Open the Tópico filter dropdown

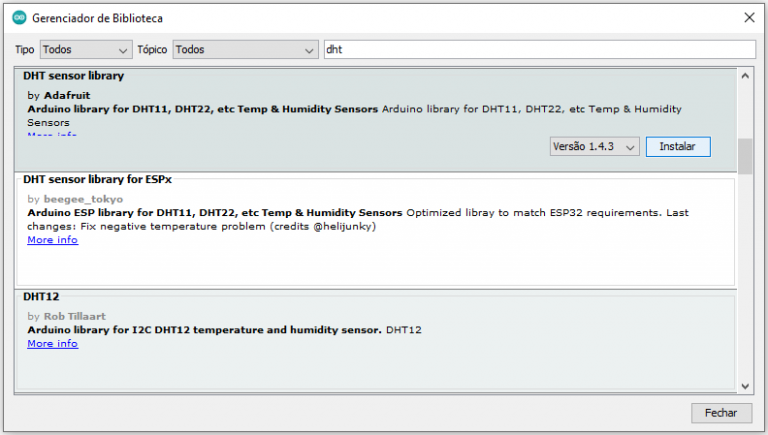tap(245, 49)
